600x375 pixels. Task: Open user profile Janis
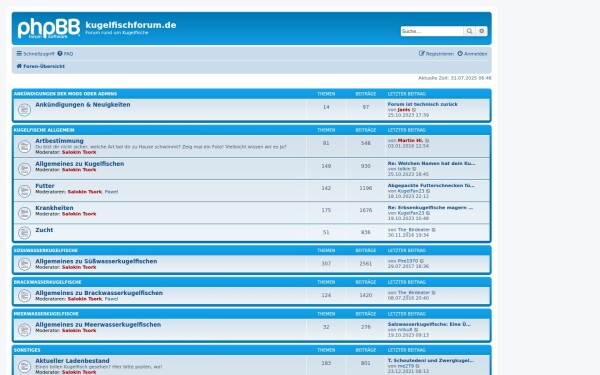[x=404, y=110]
